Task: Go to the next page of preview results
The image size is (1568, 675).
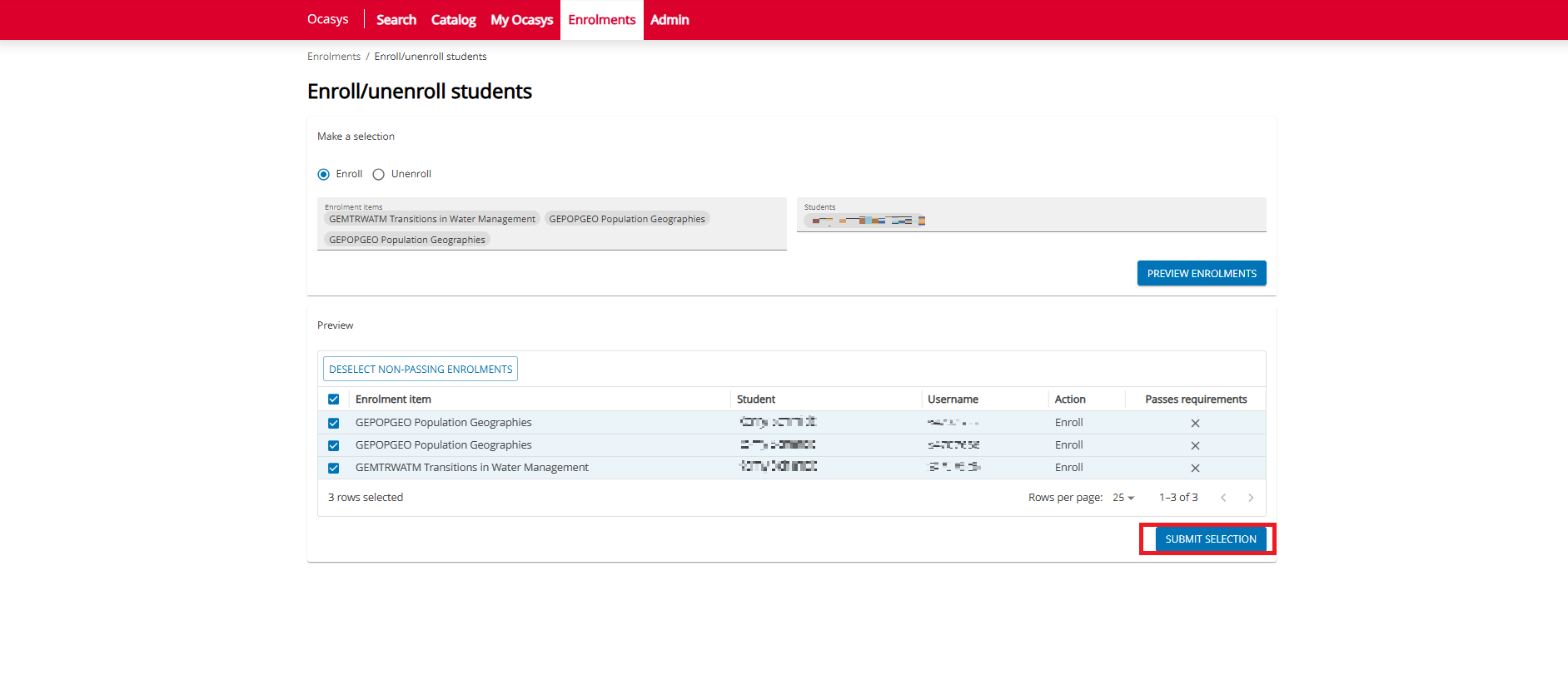Action: (x=1251, y=498)
